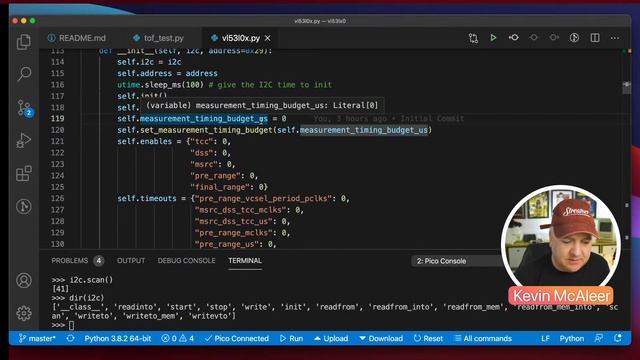
Task: Open the previous revision change icon
Action: pos(513,38)
